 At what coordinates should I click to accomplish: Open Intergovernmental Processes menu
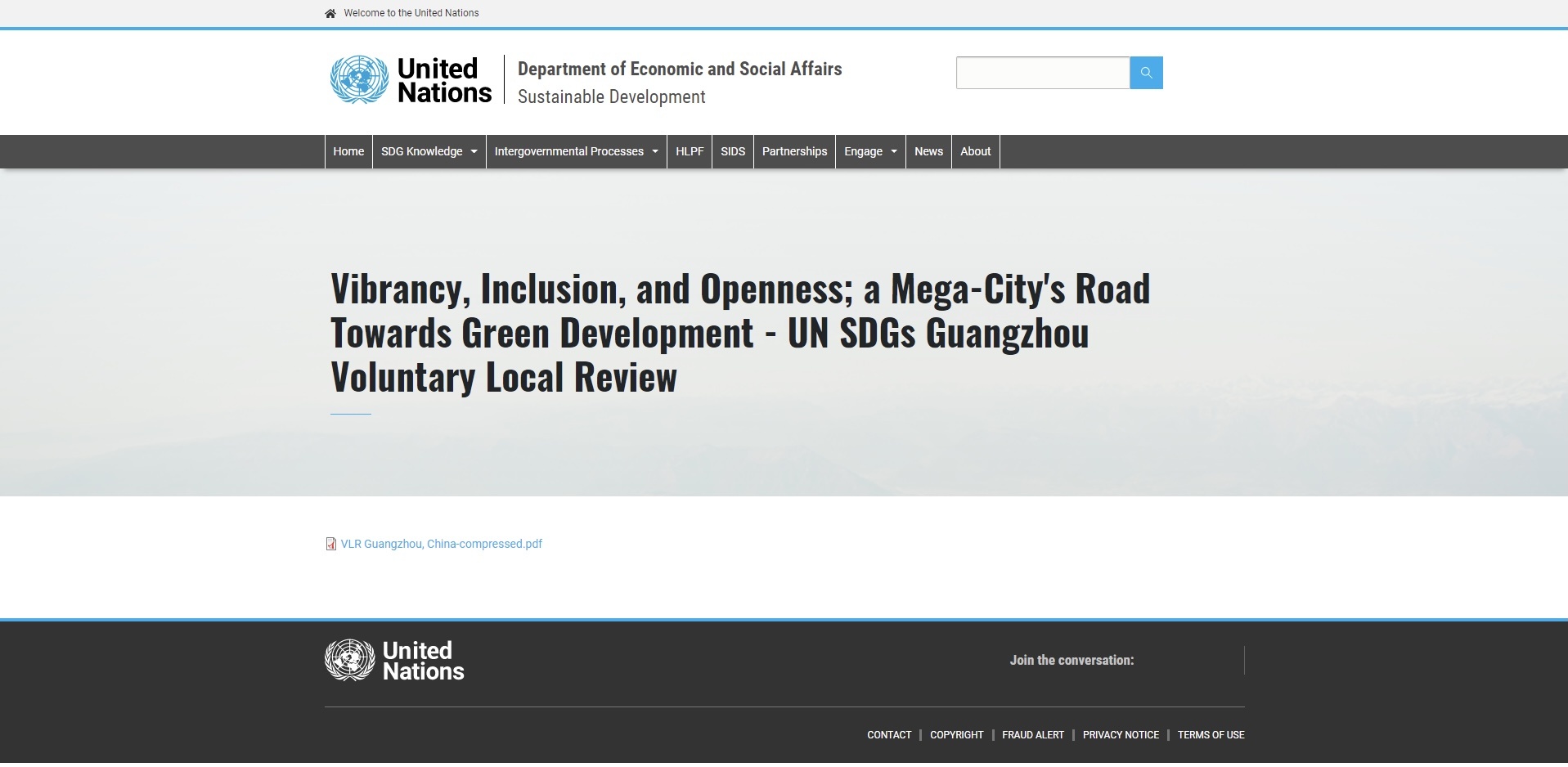[x=568, y=151]
